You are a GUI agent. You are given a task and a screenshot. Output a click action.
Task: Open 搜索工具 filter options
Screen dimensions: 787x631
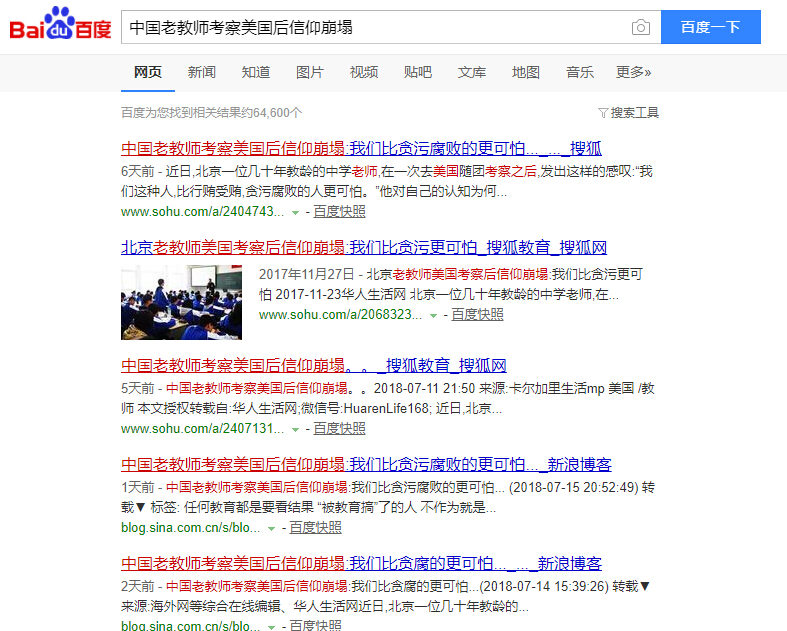pos(628,113)
